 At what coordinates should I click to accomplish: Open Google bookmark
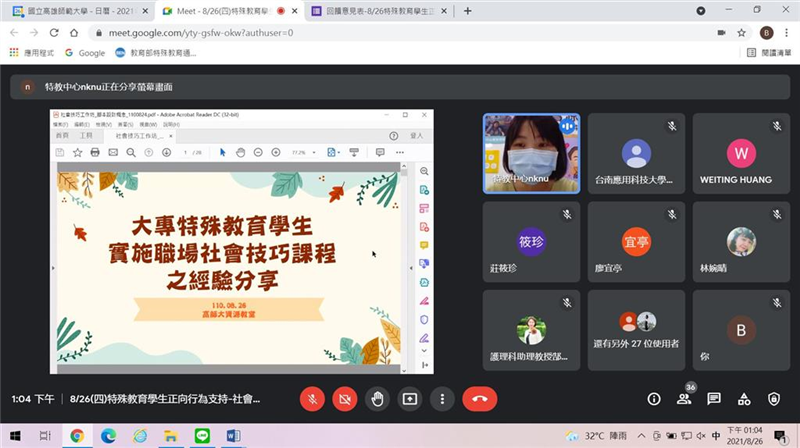click(x=85, y=53)
